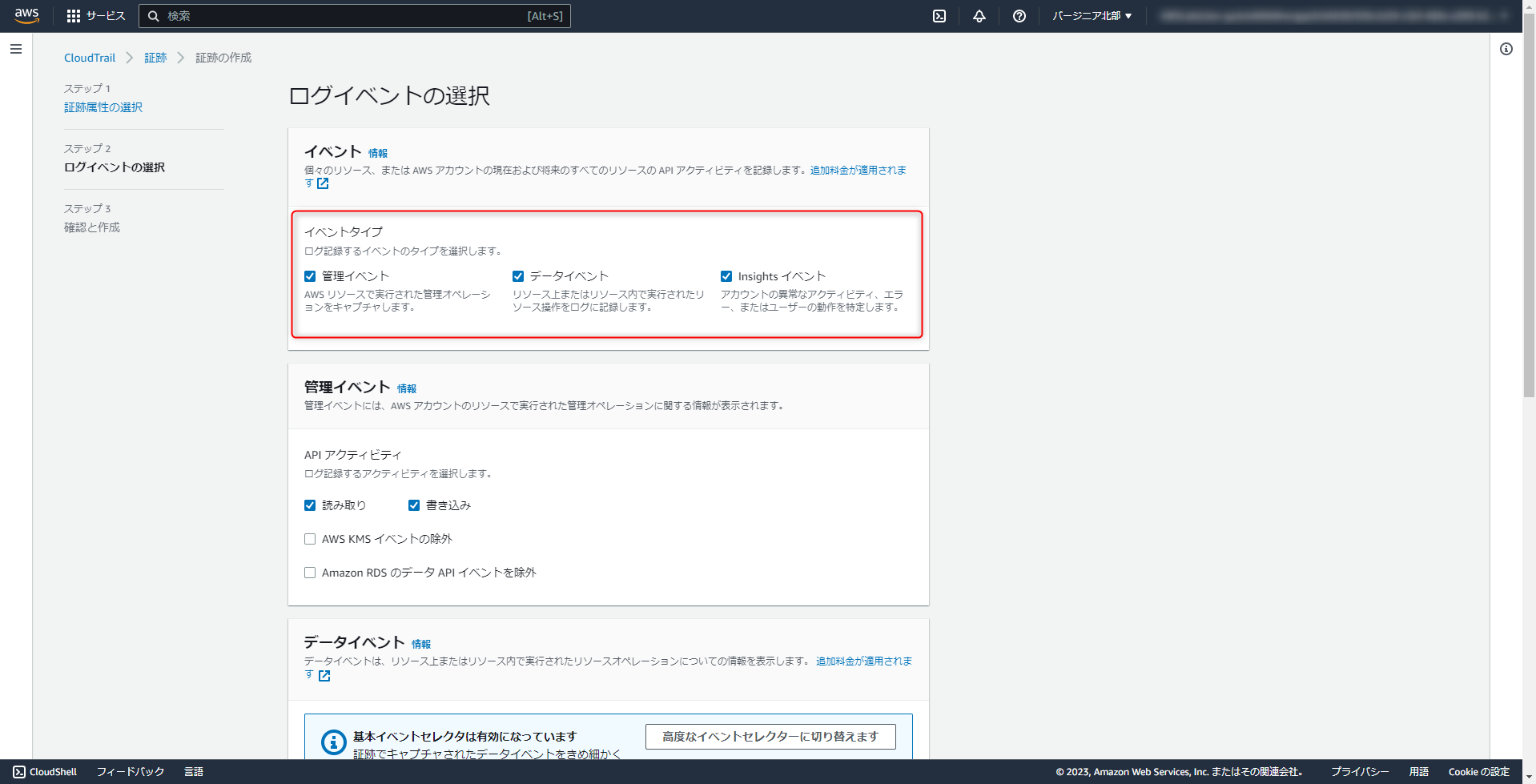Uncheck the データイベント checkbox
1536x784 pixels.
click(x=518, y=275)
